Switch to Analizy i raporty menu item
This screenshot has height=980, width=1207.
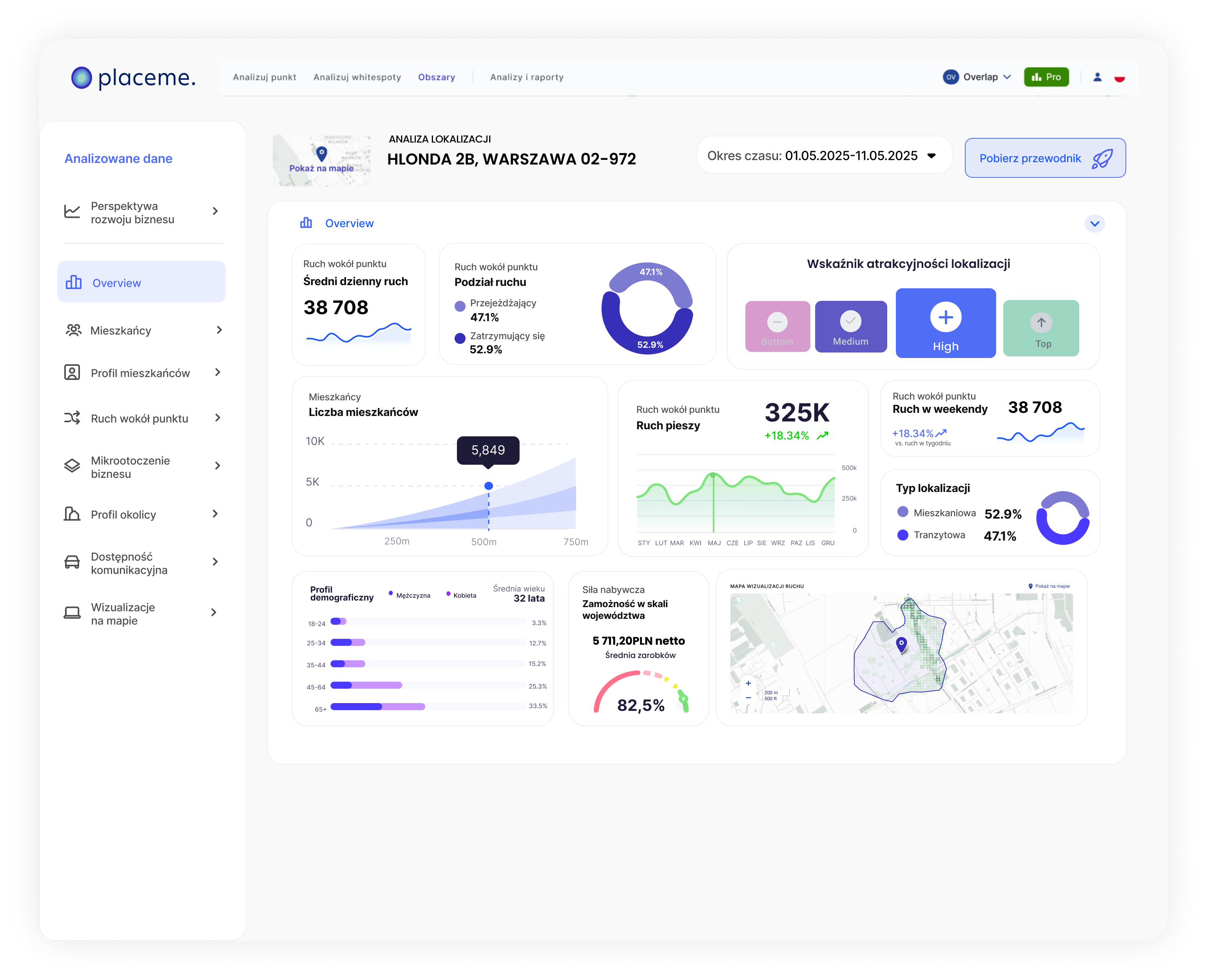[x=526, y=77]
